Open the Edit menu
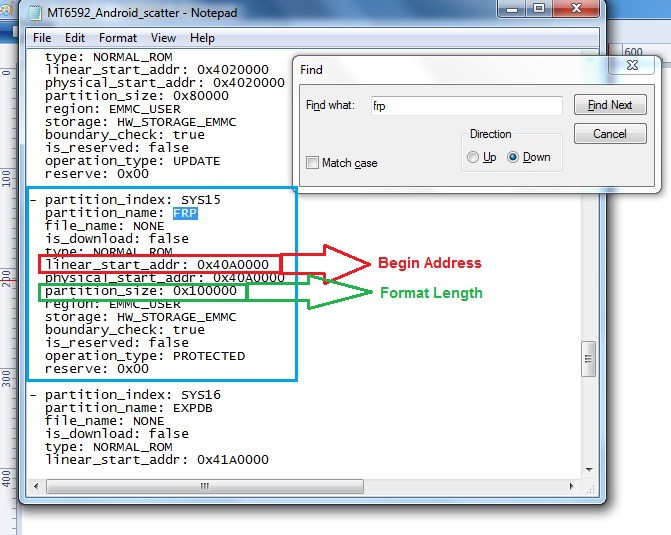The image size is (671, 535). (x=75, y=38)
